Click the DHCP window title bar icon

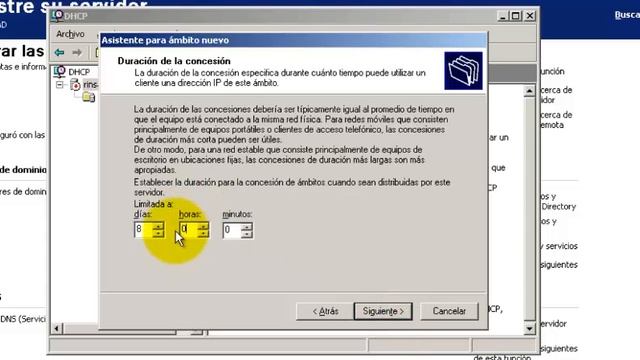[x=57, y=16]
